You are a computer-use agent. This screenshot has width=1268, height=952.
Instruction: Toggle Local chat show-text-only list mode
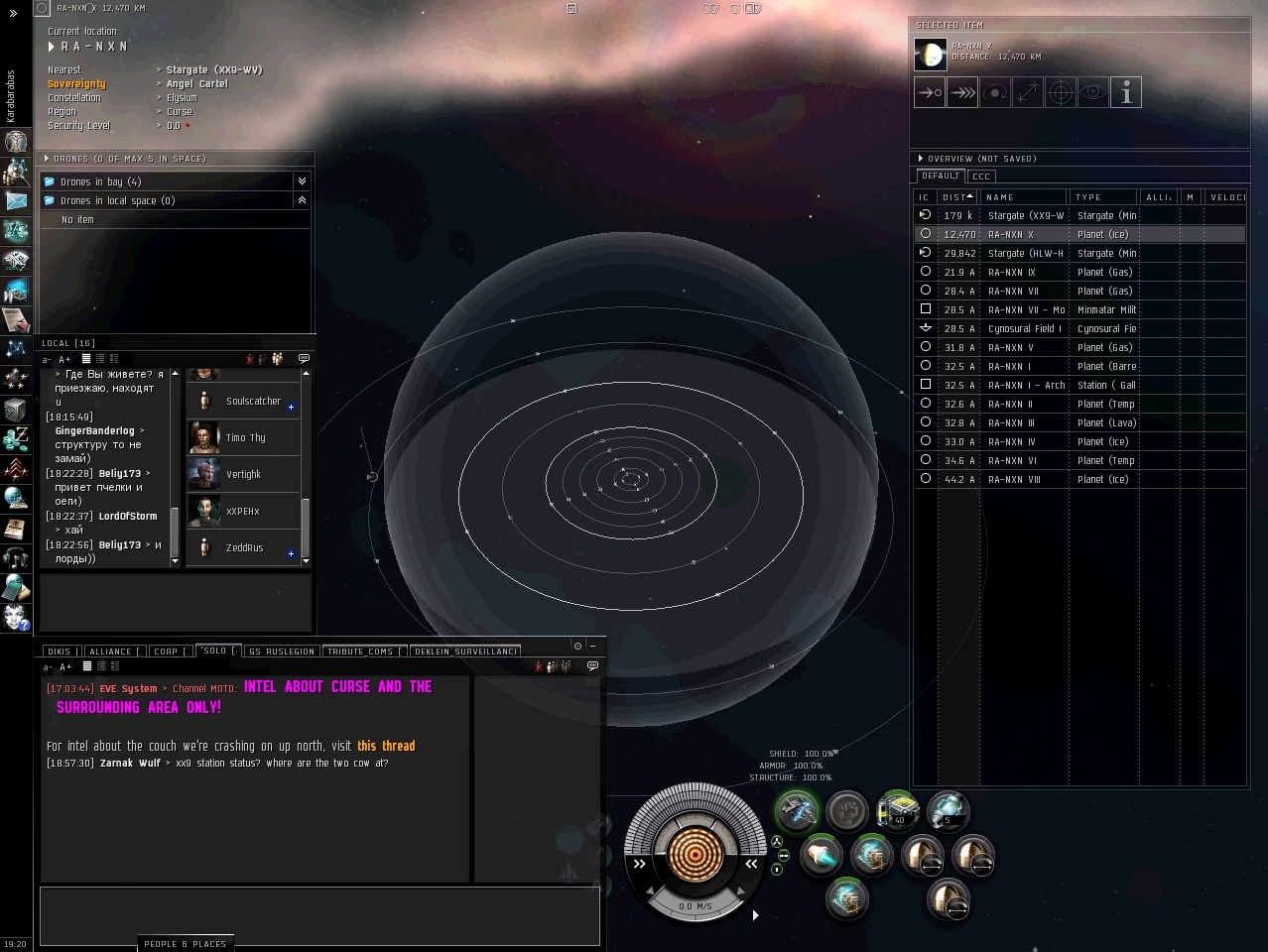pos(86,359)
